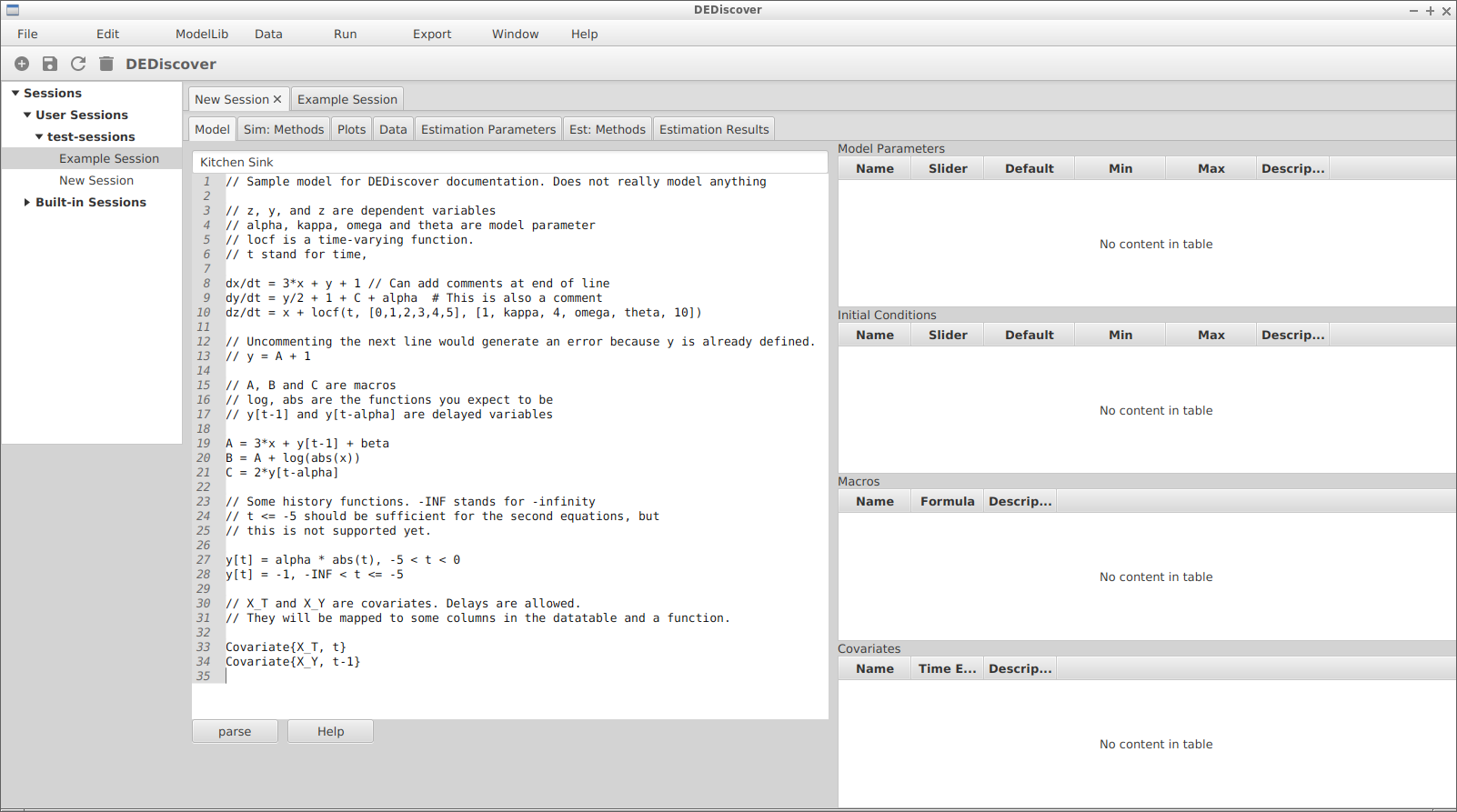Click line 35 in the code editor
1457x812 pixels.
point(526,677)
